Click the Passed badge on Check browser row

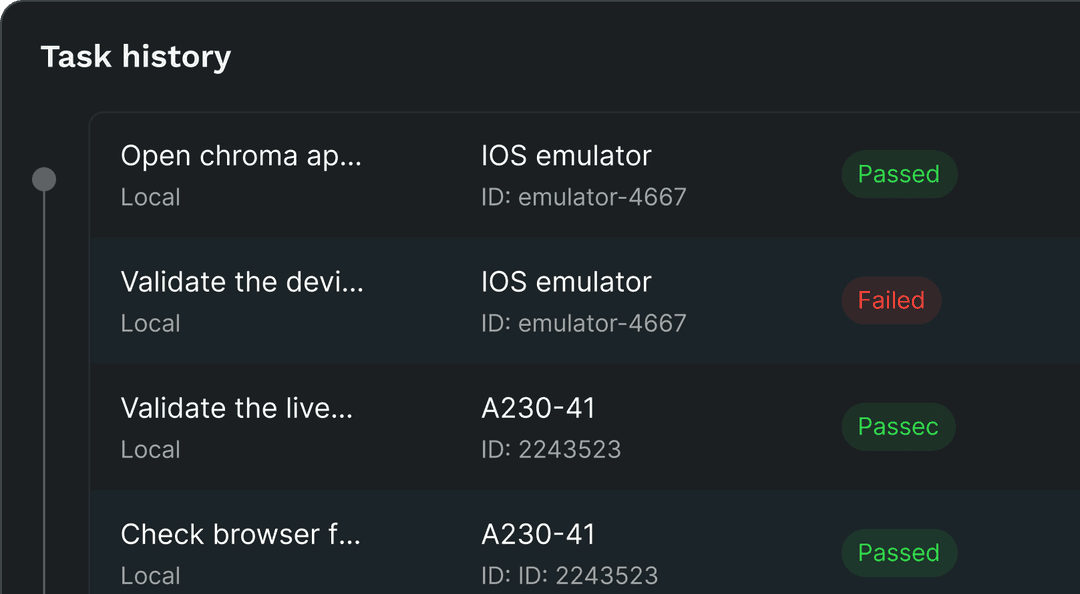[x=898, y=553]
